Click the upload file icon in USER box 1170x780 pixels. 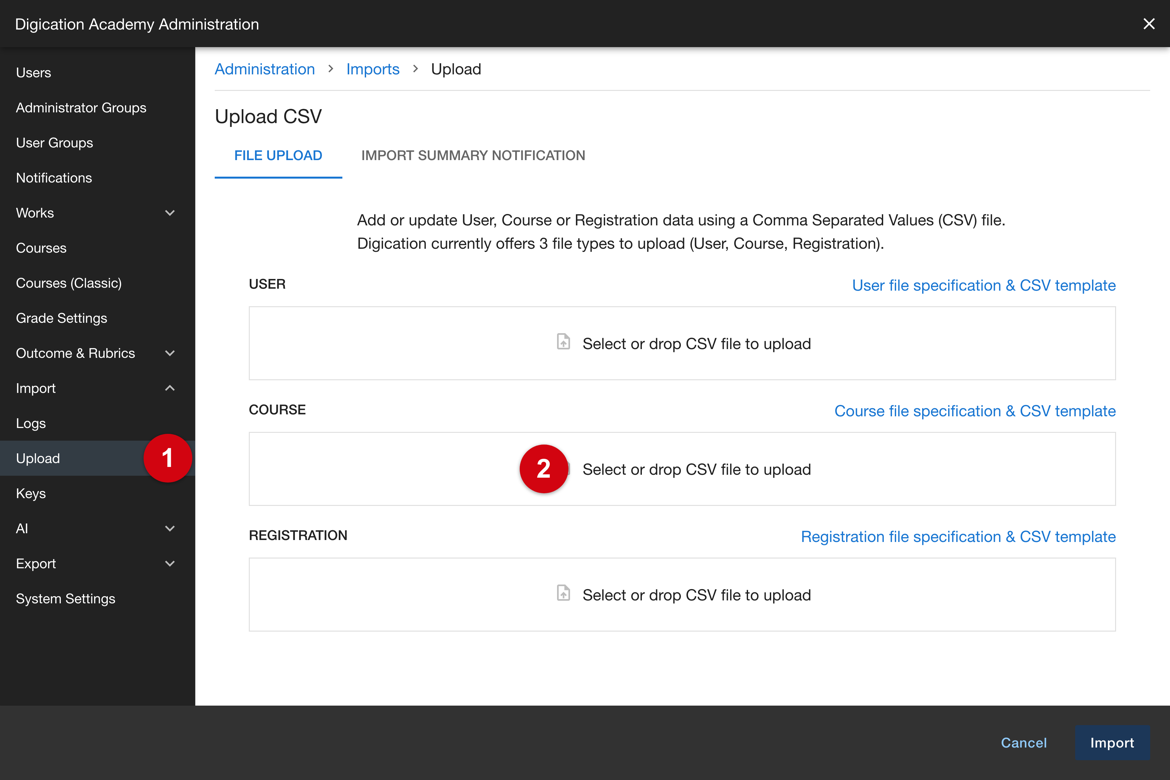point(563,342)
